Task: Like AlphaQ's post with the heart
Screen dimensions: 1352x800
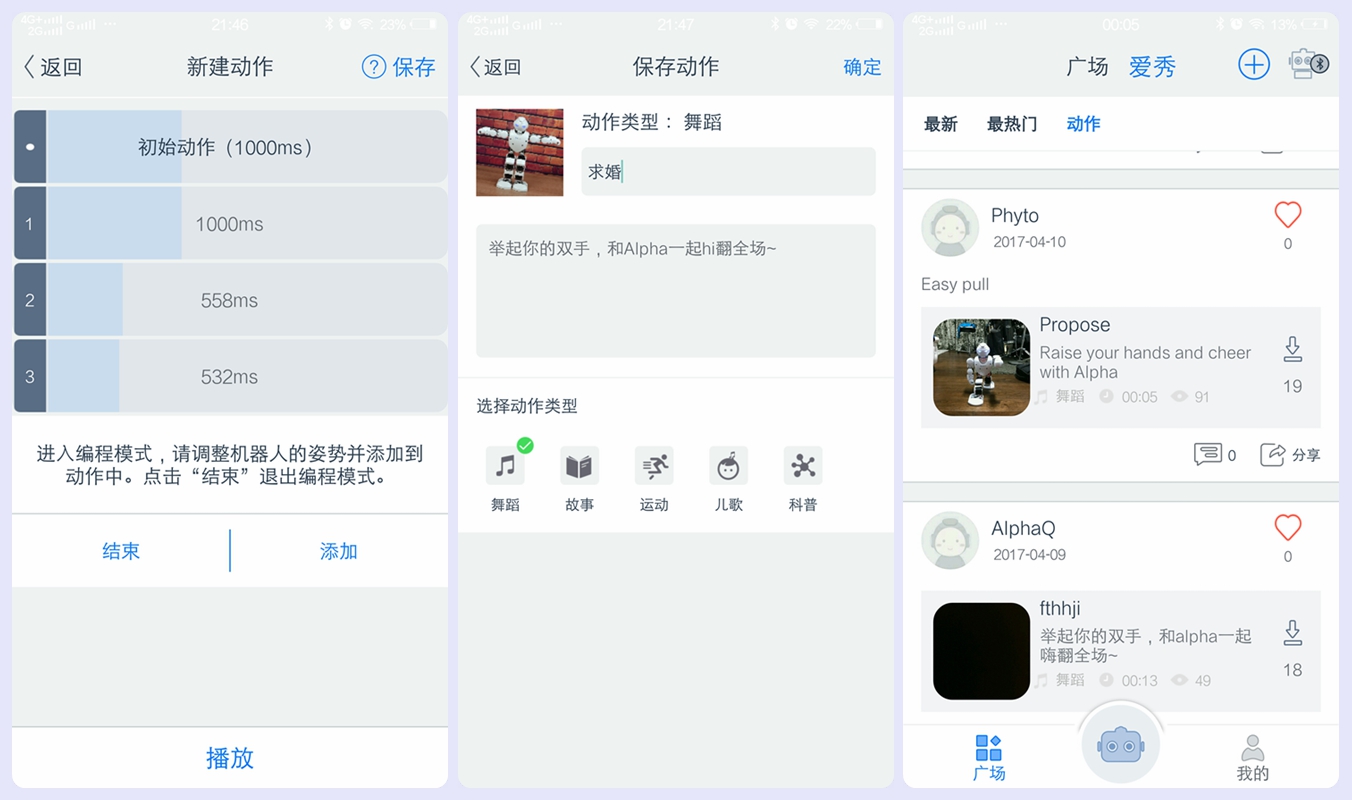Action: click(x=1287, y=528)
